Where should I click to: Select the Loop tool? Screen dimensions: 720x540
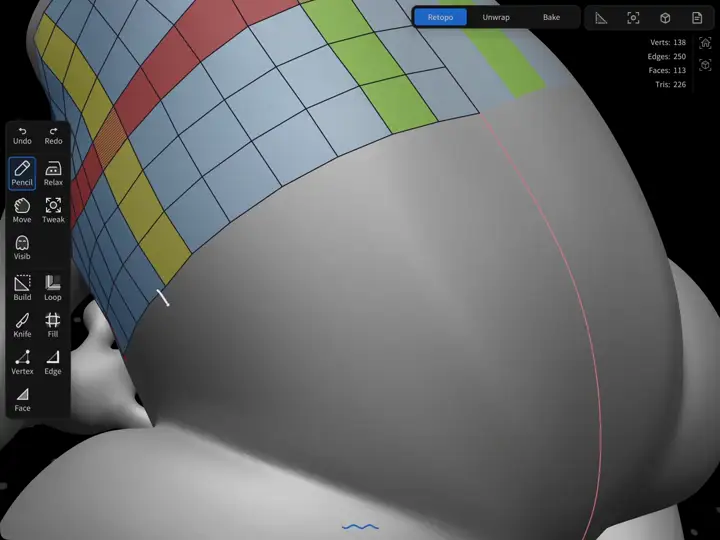click(x=53, y=288)
